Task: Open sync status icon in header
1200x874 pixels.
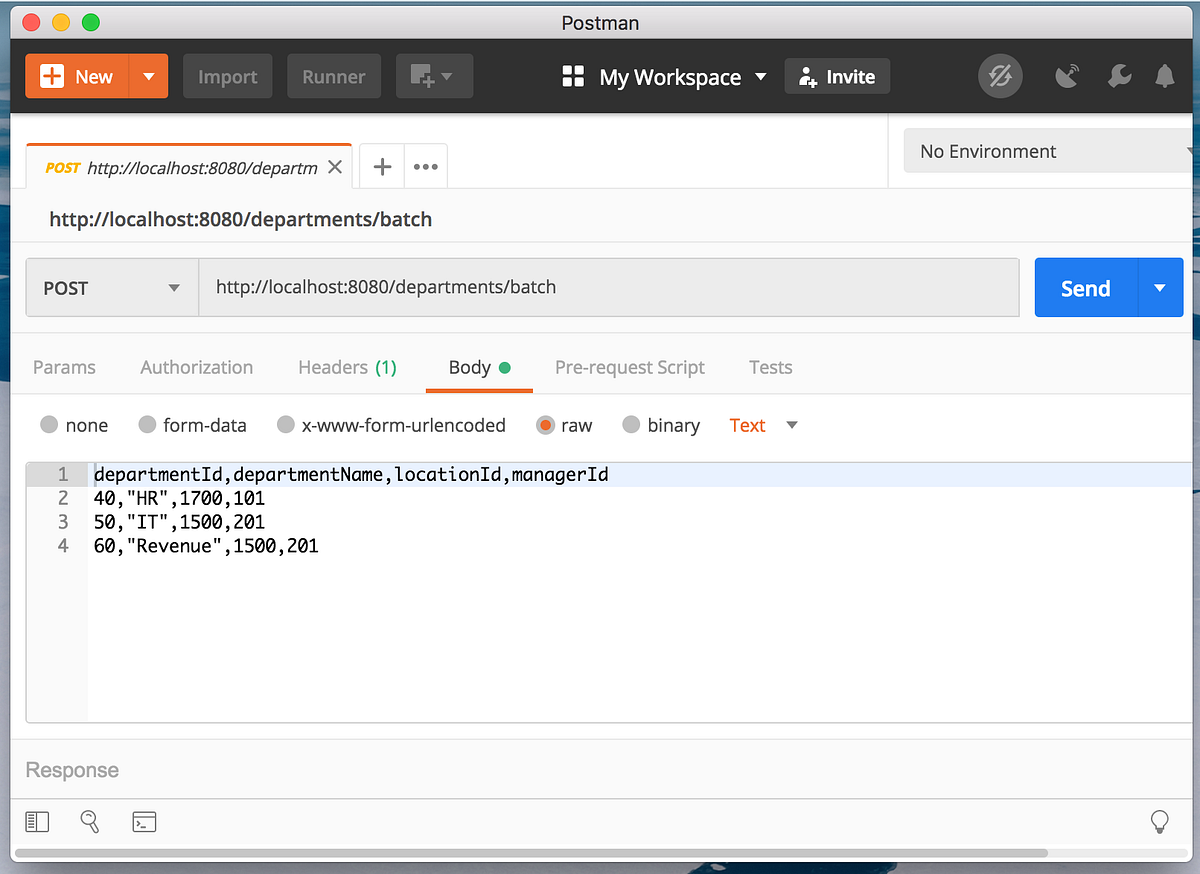Action: pyautogui.click(x=1000, y=77)
